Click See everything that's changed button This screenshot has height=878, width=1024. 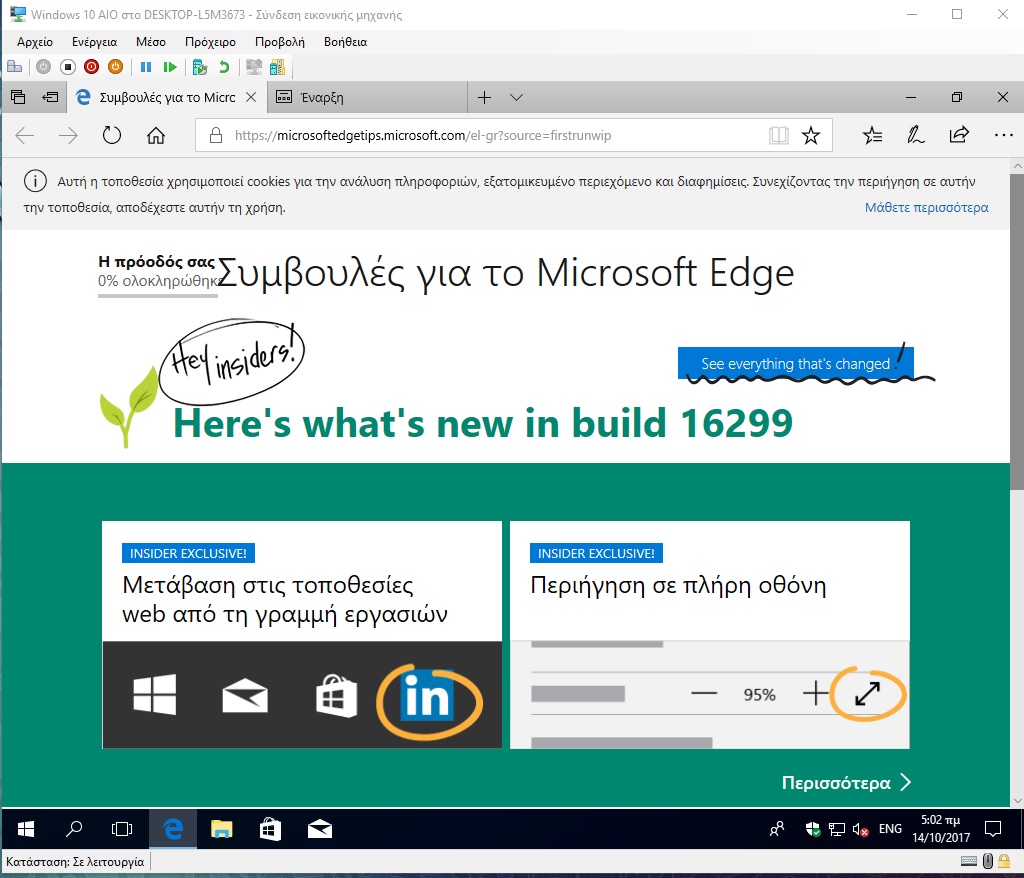pos(795,363)
